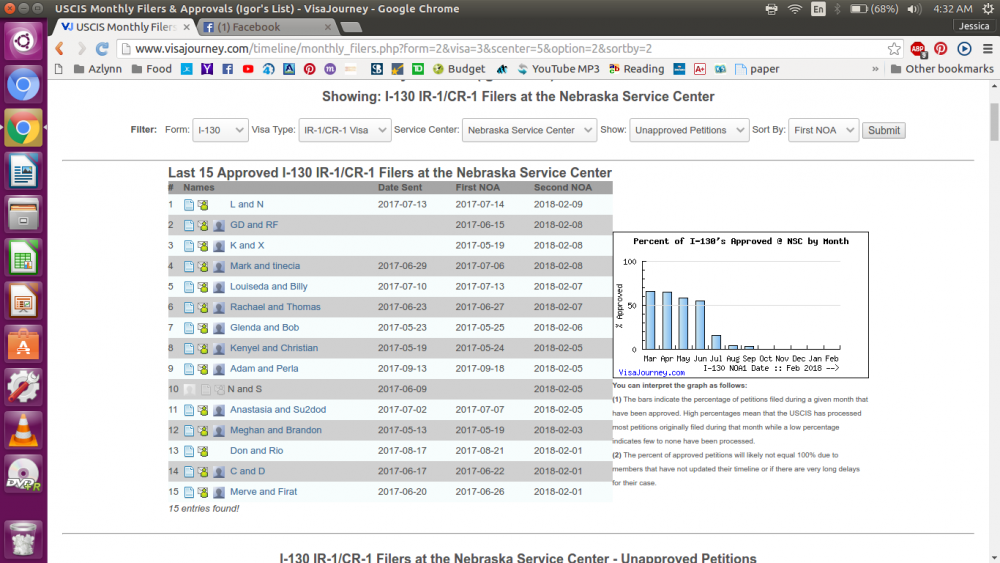Bookmark page with the star icon

click(894, 48)
